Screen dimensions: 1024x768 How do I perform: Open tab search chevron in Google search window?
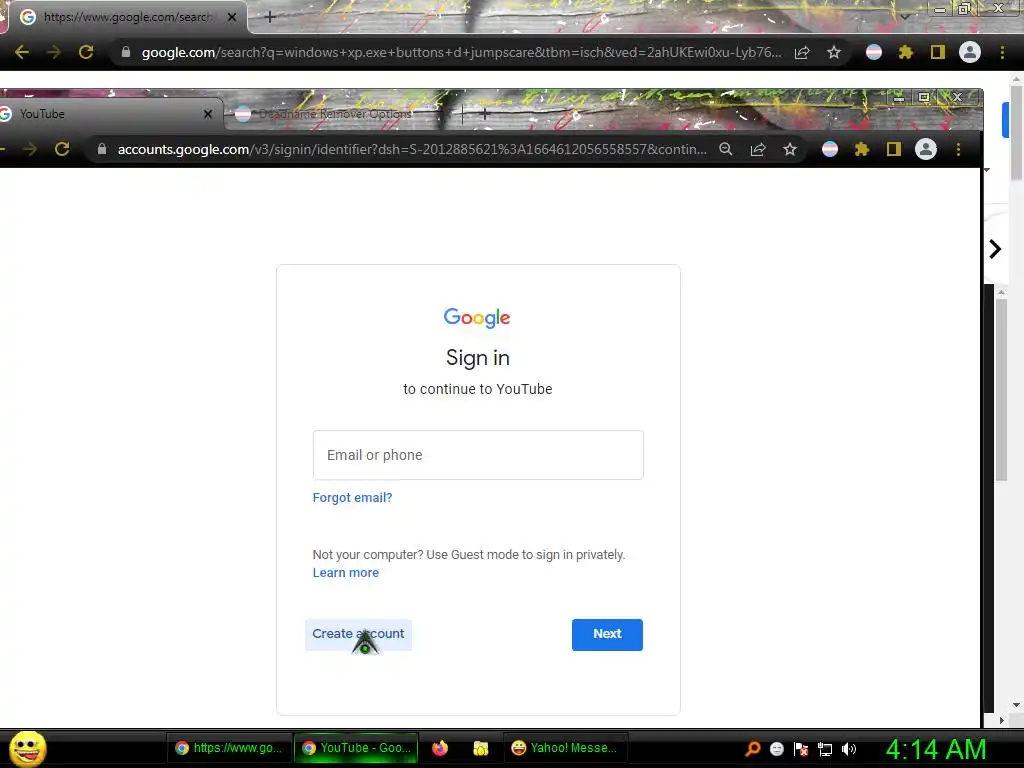904,16
